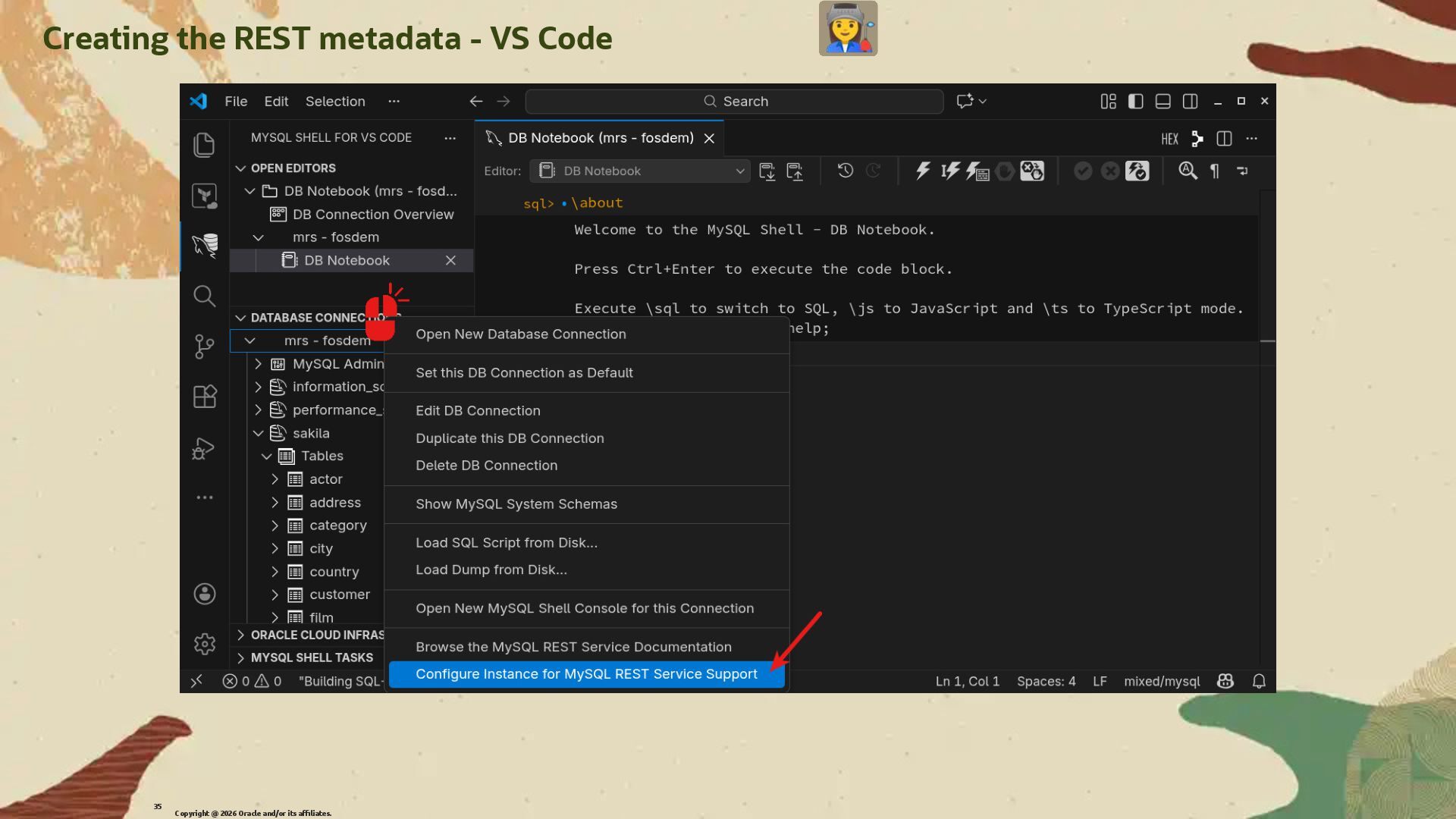Click the Search command center field
The image size is (1456, 819).
(734, 101)
